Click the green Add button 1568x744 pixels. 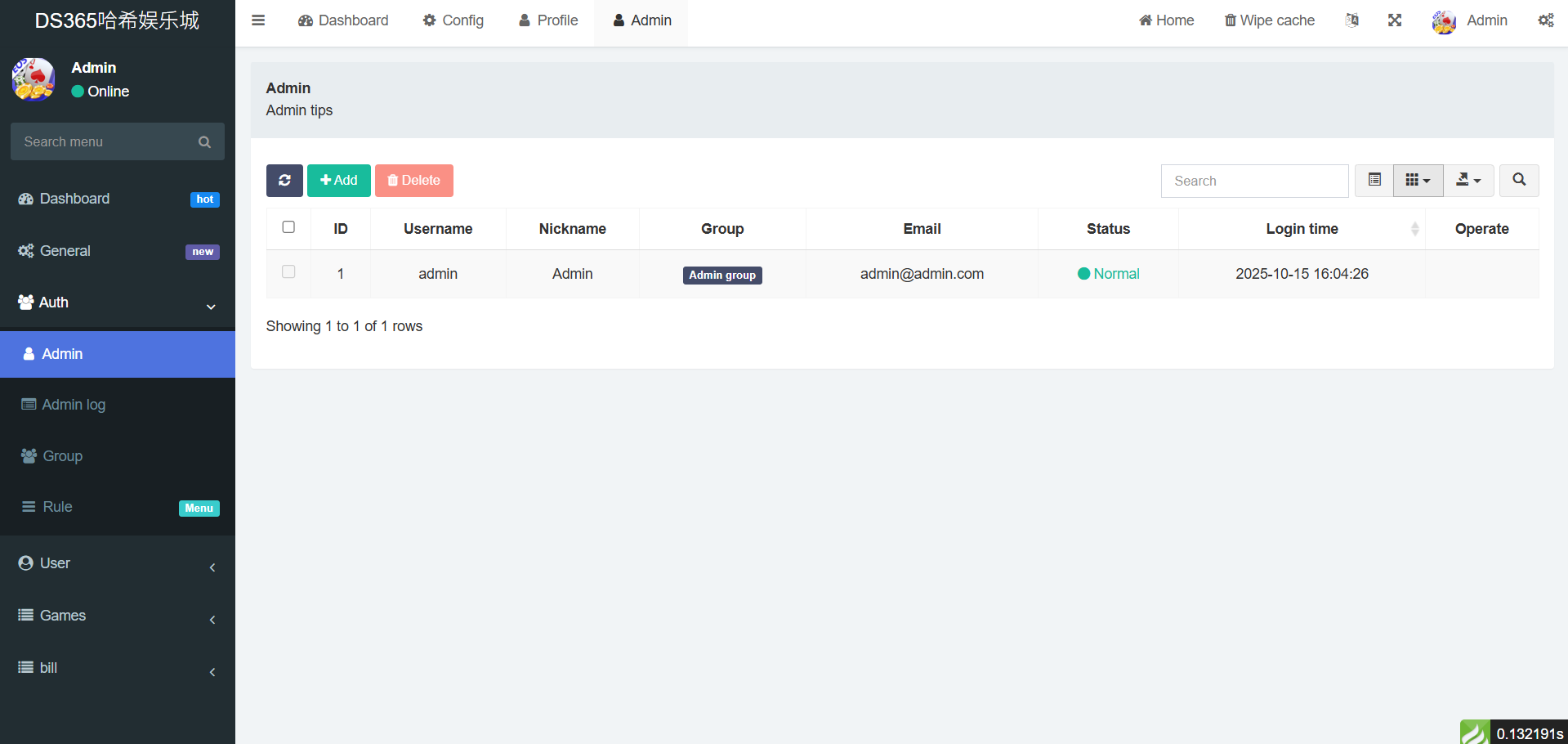click(x=339, y=181)
